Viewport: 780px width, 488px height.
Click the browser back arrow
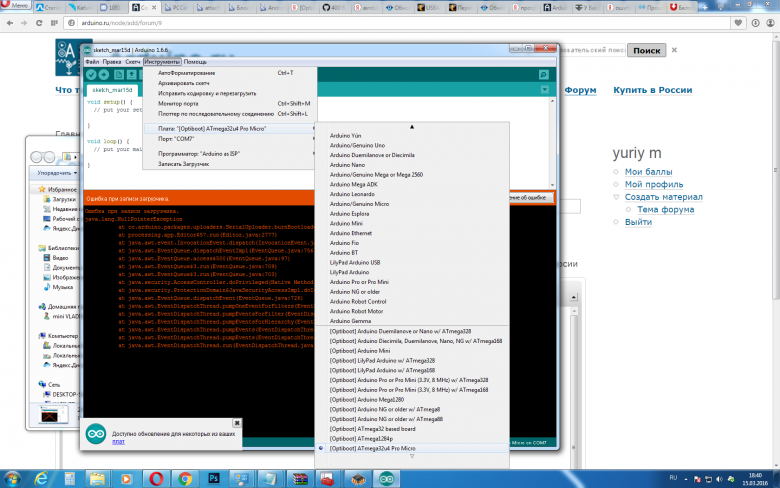click(9, 23)
